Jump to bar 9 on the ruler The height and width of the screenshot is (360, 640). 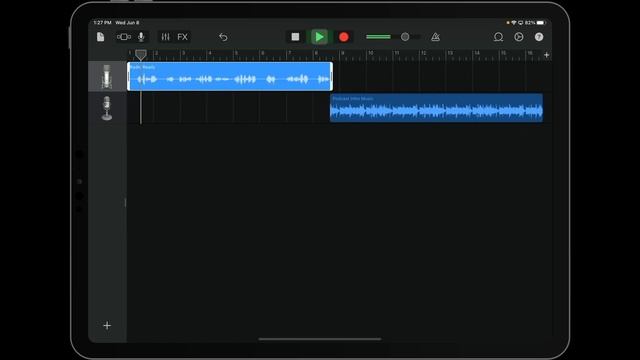342,53
